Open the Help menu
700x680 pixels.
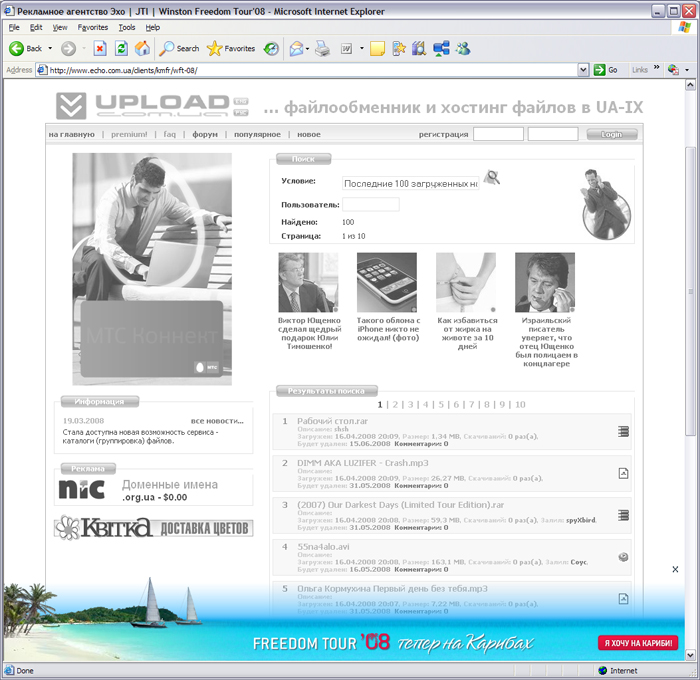coord(153,27)
